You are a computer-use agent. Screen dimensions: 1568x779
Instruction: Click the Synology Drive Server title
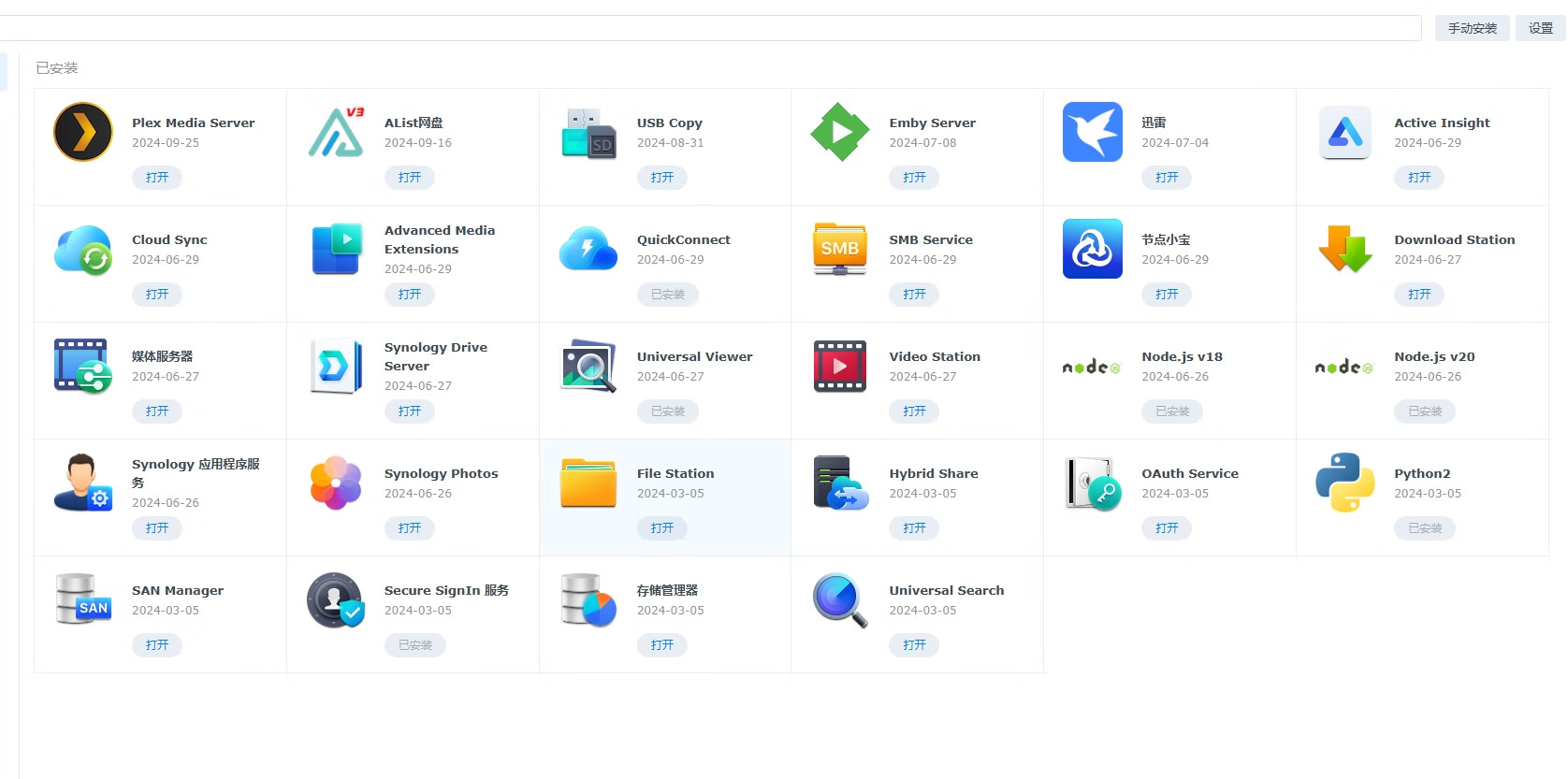pos(436,356)
